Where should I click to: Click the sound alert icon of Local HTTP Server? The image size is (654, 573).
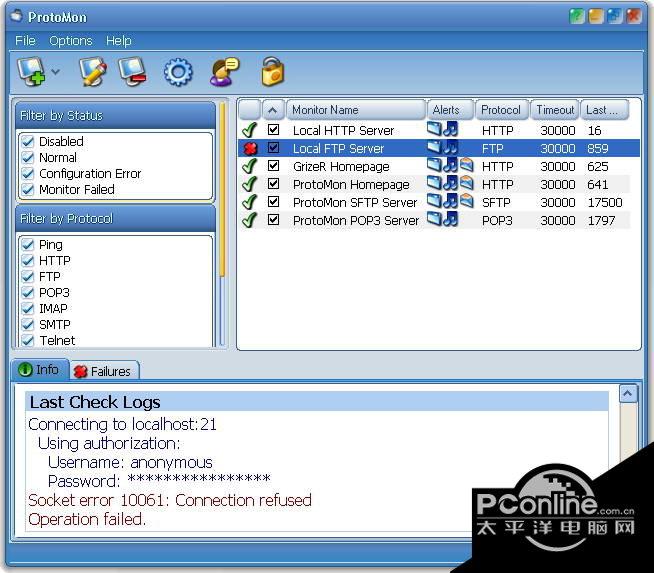(450, 129)
